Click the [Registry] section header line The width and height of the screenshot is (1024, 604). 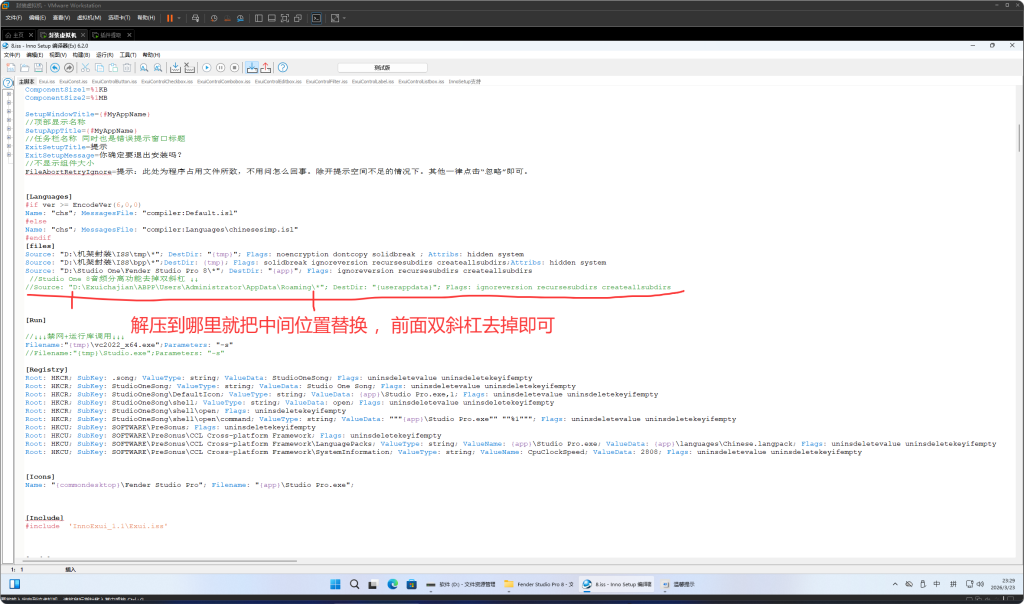46,370
